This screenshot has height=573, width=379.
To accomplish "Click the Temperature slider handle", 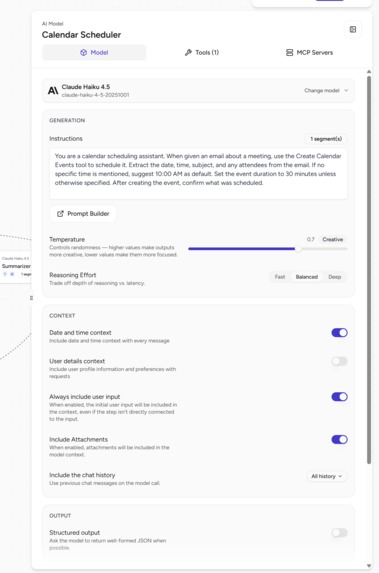I will [298, 249].
